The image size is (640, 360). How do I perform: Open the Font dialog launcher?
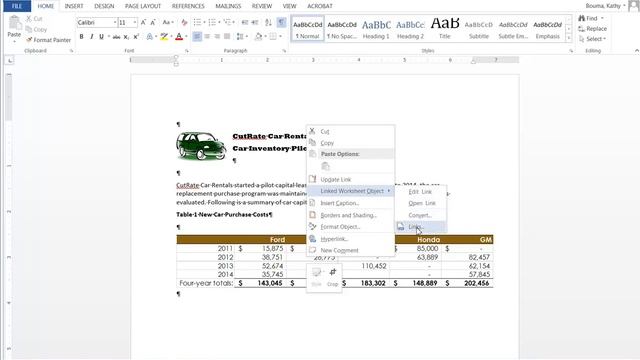coord(187,51)
